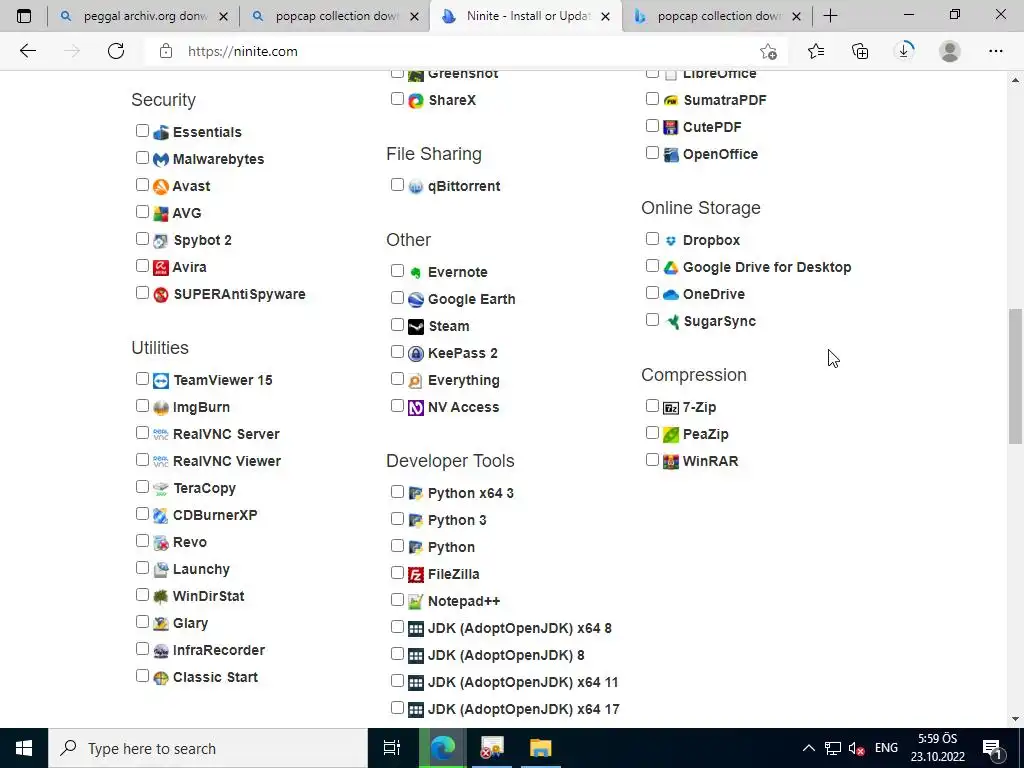This screenshot has height=768, width=1024.
Task: Click the CDBurnerXP icon
Action: click(161, 515)
